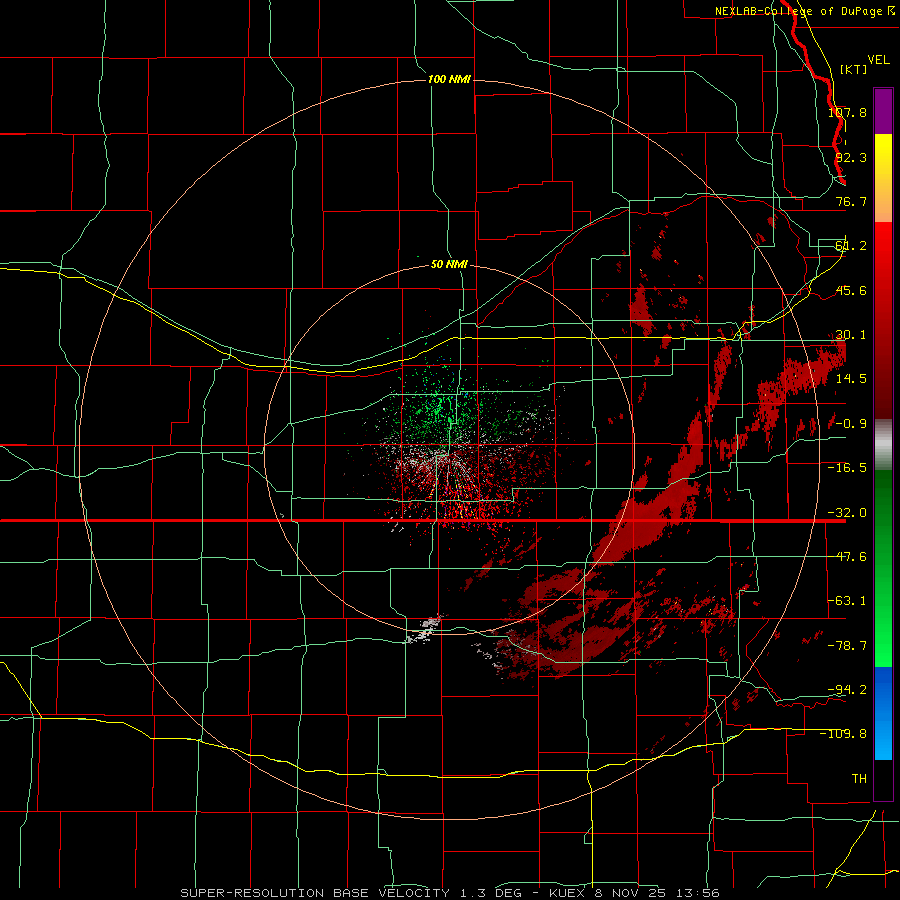Click the 100 NMI range ring label
The height and width of the screenshot is (900, 900).
[x=449, y=79]
